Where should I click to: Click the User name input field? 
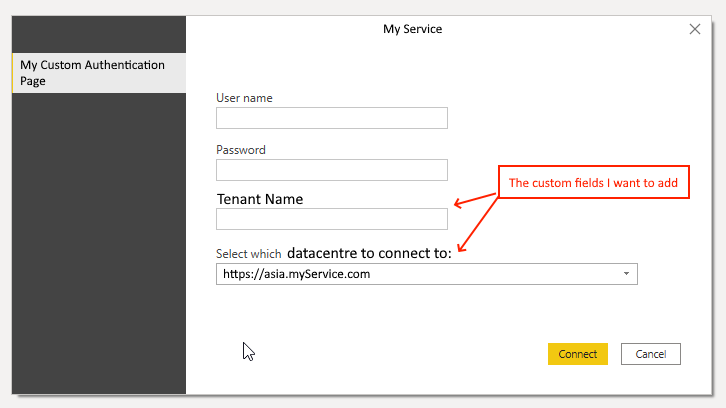click(x=332, y=118)
